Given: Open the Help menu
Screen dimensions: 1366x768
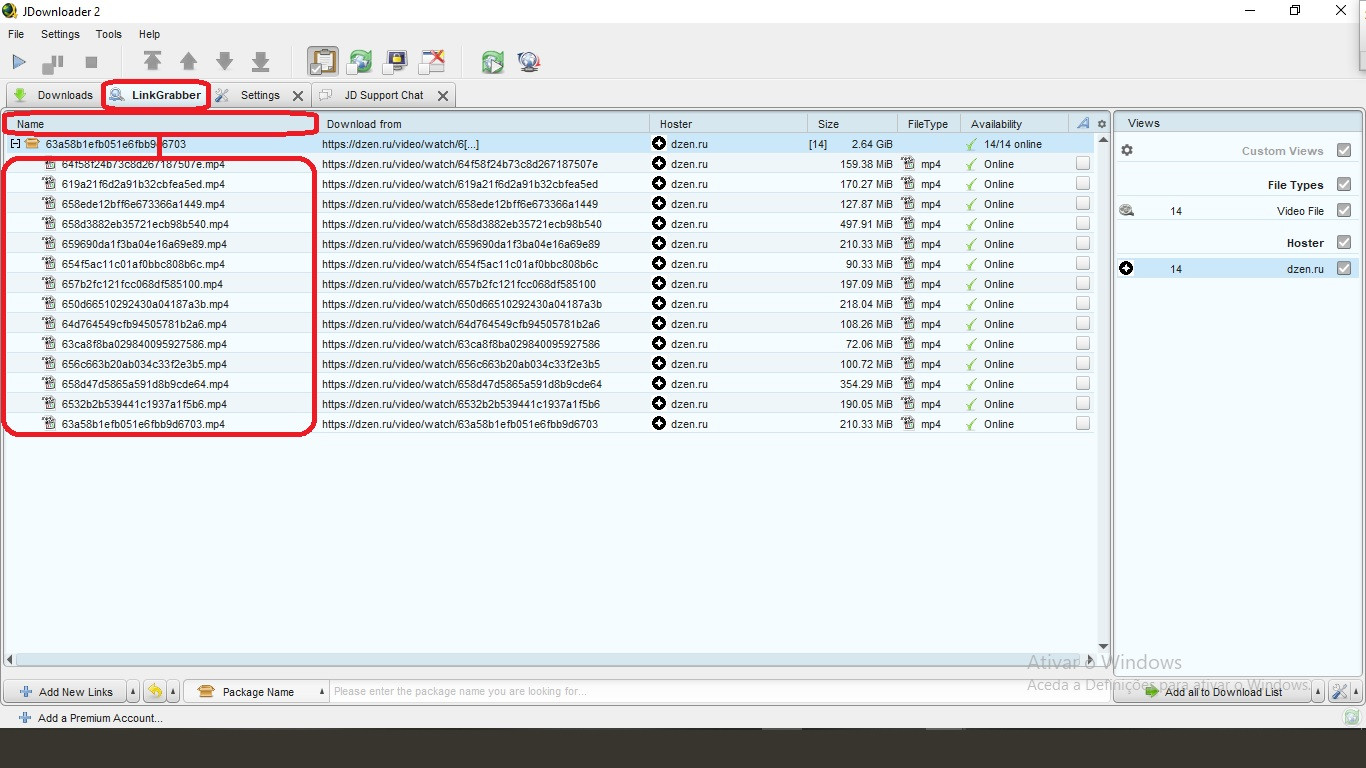Looking at the screenshot, I should (x=149, y=34).
